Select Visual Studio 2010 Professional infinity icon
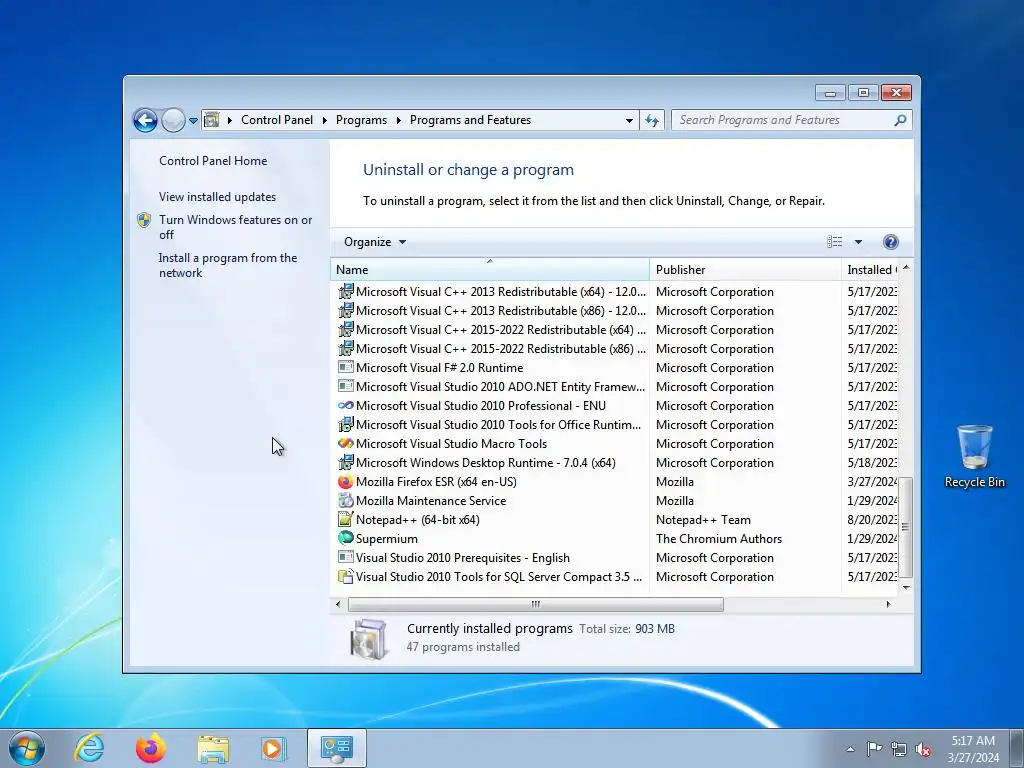Image resolution: width=1024 pixels, height=768 pixels. pyautogui.click(x=345, y=406)
